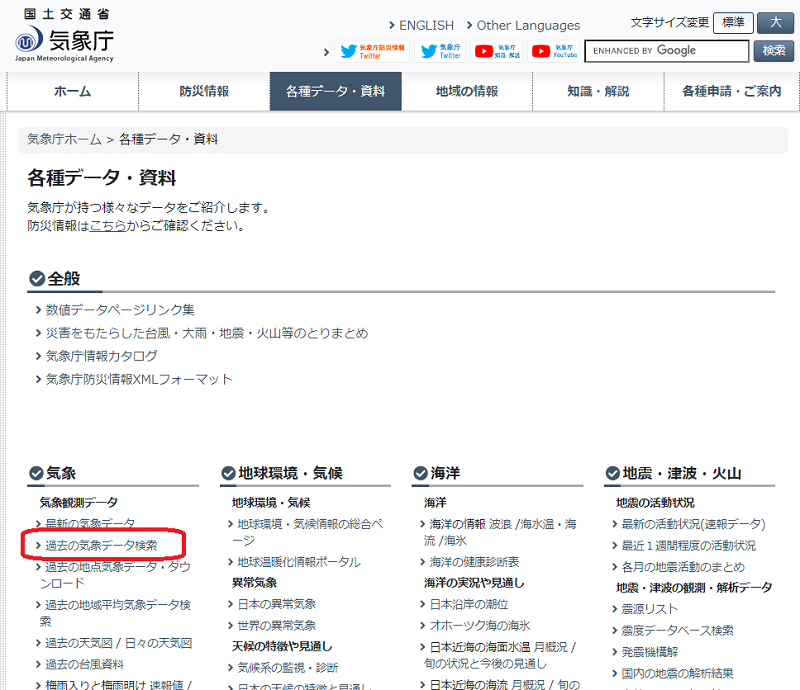This screenshot has width=800, height=690.
Task: Click the checkmark icon beside 海洋 heading
Action: pos(421,473)
